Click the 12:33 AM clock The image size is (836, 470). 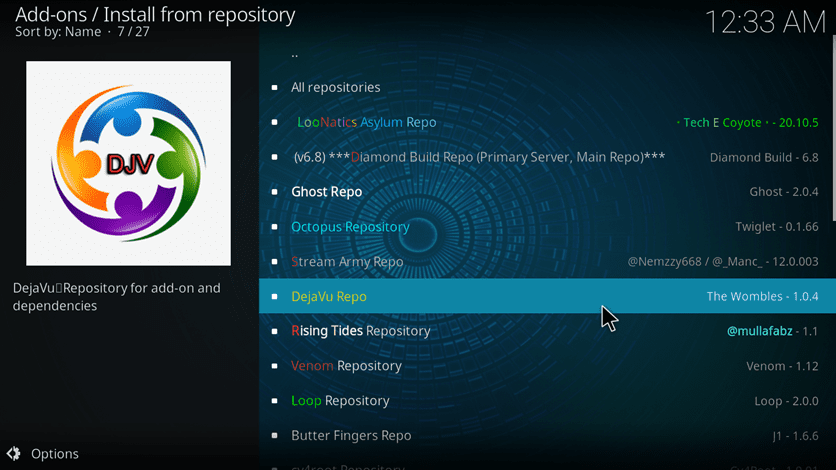765,22
